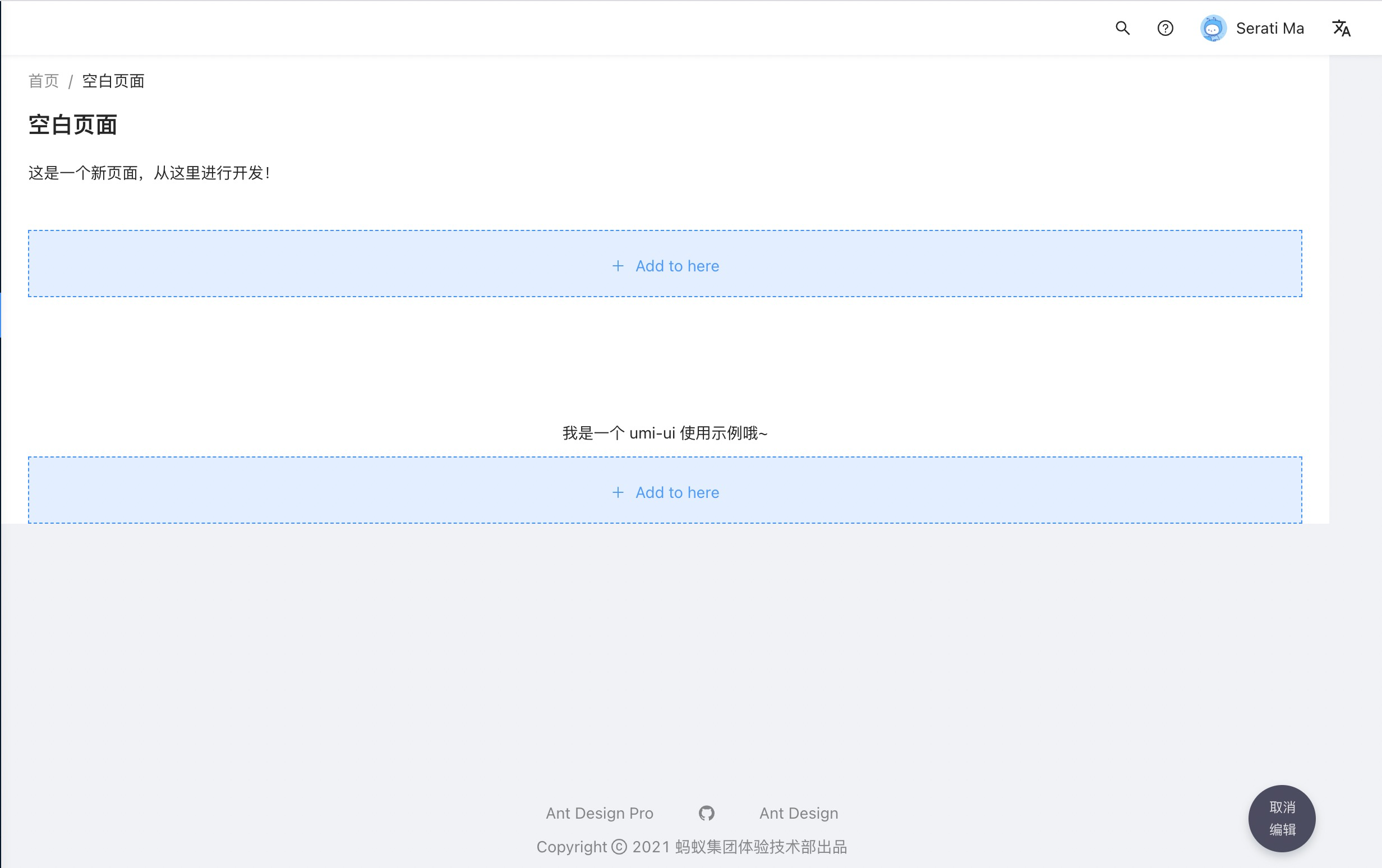Click the language switcher icon
This screenshot has height=868, width=1382.
coord(1342,27)
